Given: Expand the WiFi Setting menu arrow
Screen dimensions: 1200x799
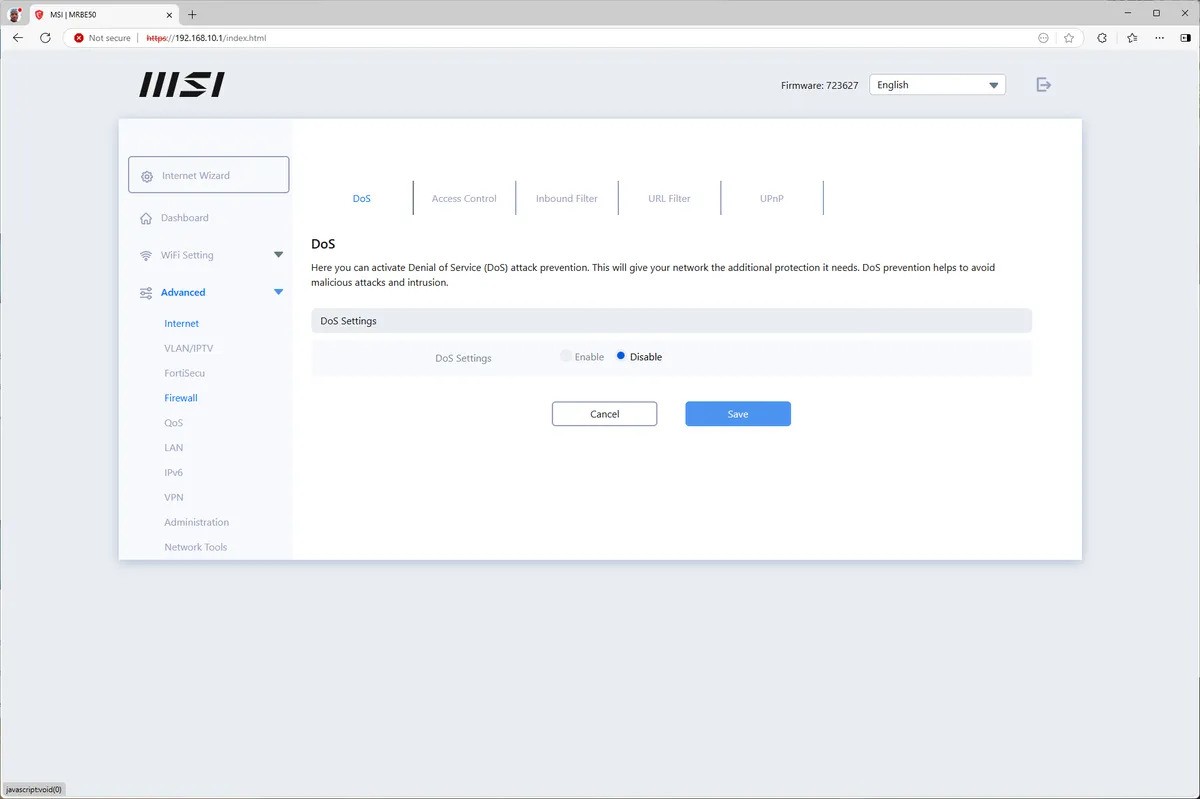Looking at the screenshot, I should 278,255.
